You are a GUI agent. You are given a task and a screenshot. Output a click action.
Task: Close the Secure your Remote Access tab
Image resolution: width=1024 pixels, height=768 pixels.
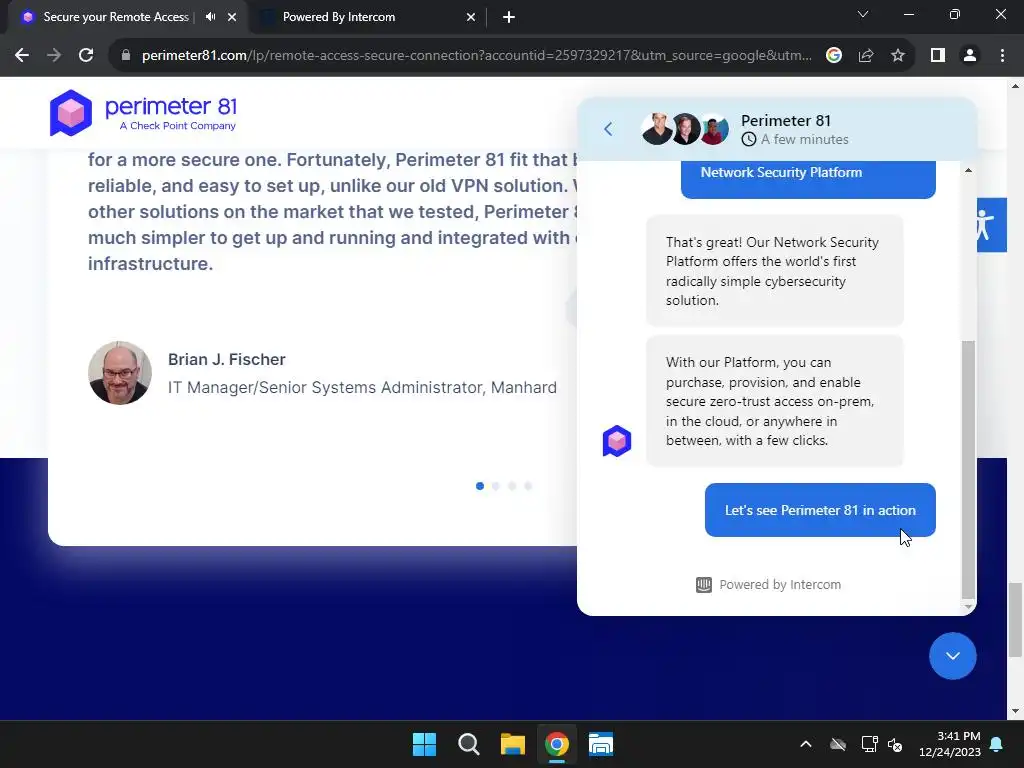[232, 17]
